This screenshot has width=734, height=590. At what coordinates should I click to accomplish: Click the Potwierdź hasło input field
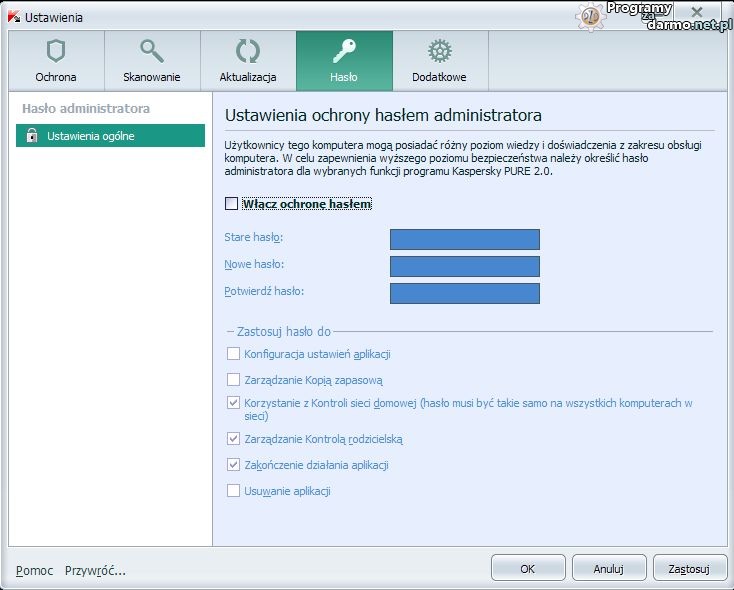tap(465, 293)
